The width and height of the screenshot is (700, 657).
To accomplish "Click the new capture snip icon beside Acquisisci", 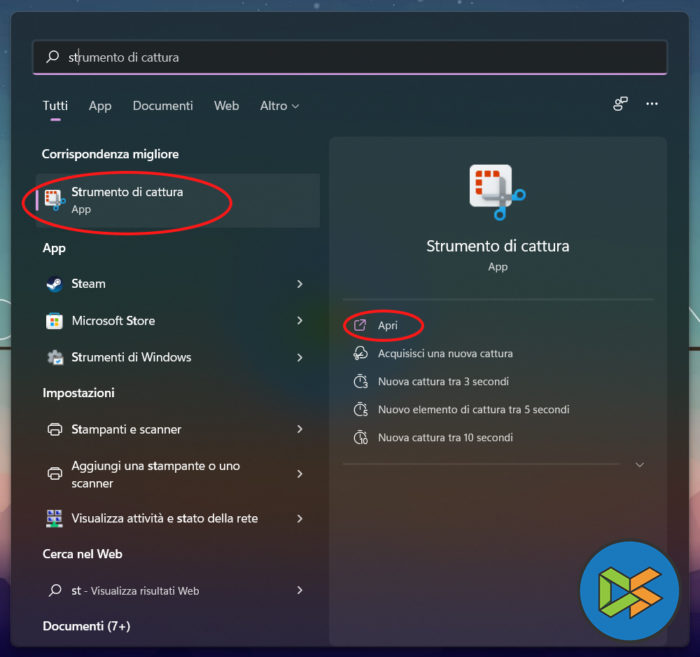I will tap(361, 353).
